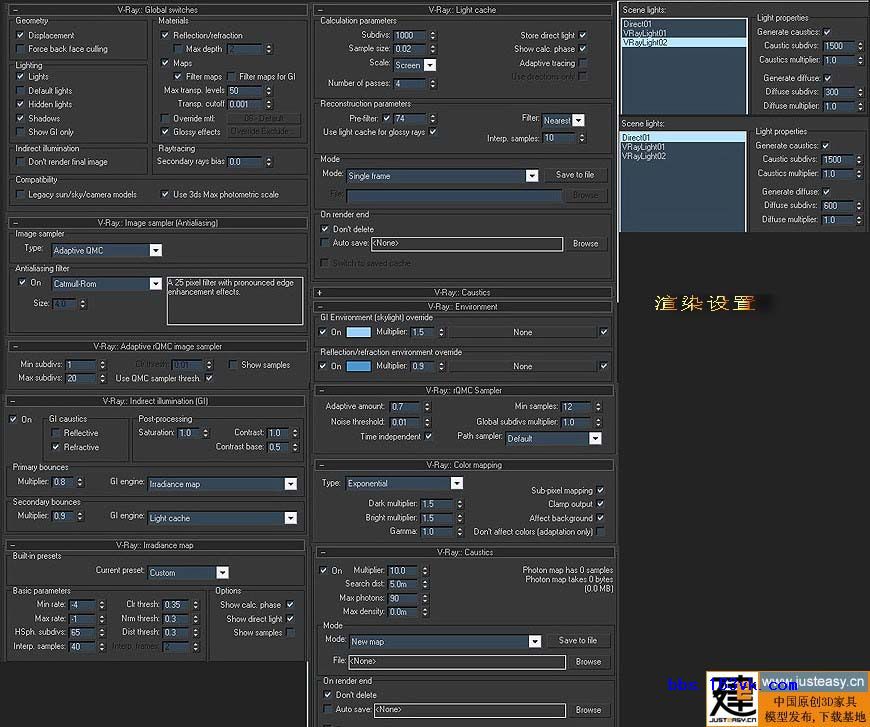Click Light cache Auto save path field
The width and height of the screenshot is (870, 727).
(466, 244)
